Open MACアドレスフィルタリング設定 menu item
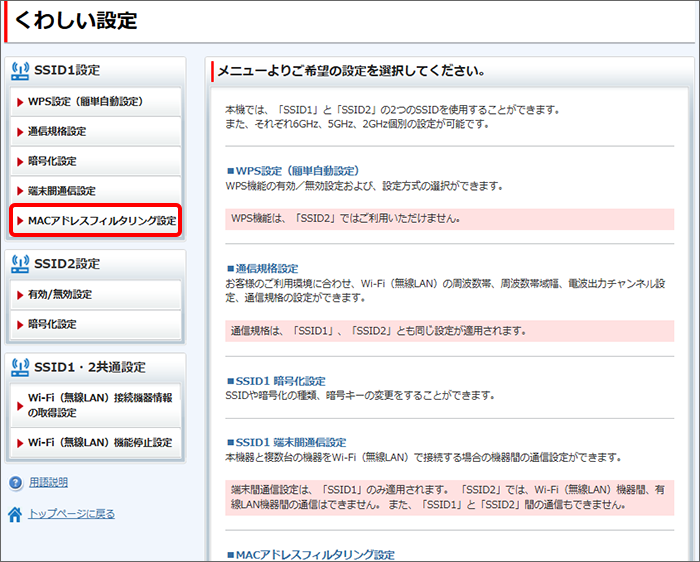Screen dimensions: 700x562 [96, 221]
